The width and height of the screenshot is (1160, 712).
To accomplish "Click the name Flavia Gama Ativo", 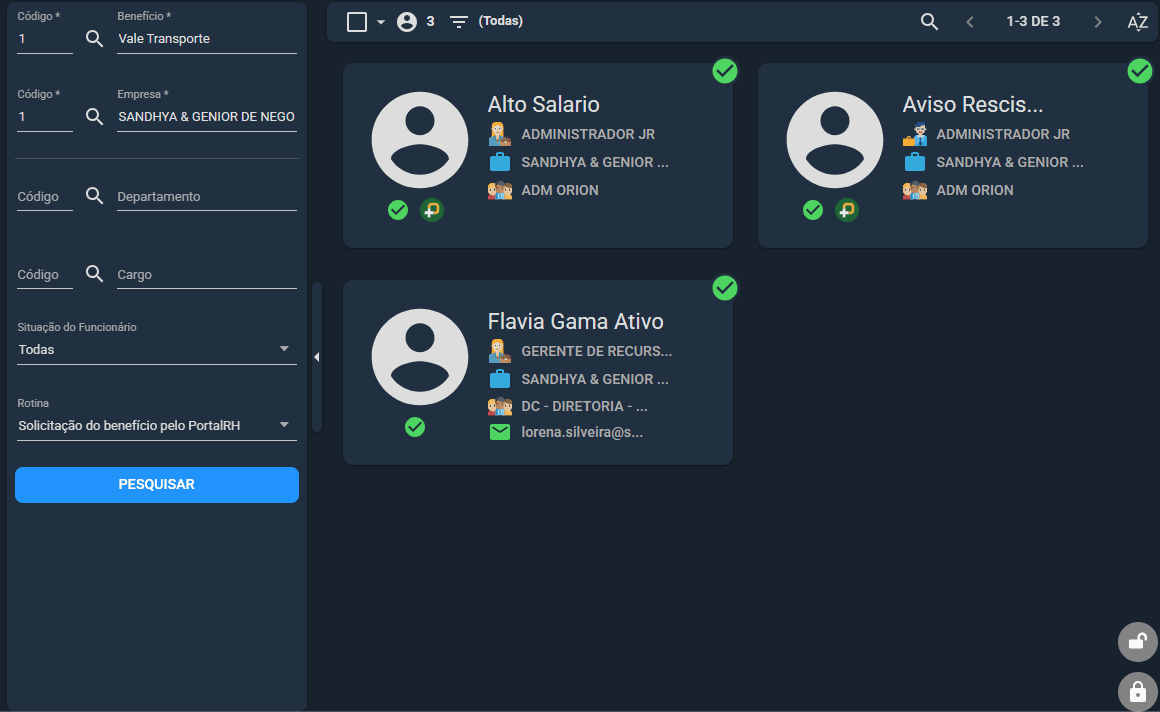I will tap(576, 321).
